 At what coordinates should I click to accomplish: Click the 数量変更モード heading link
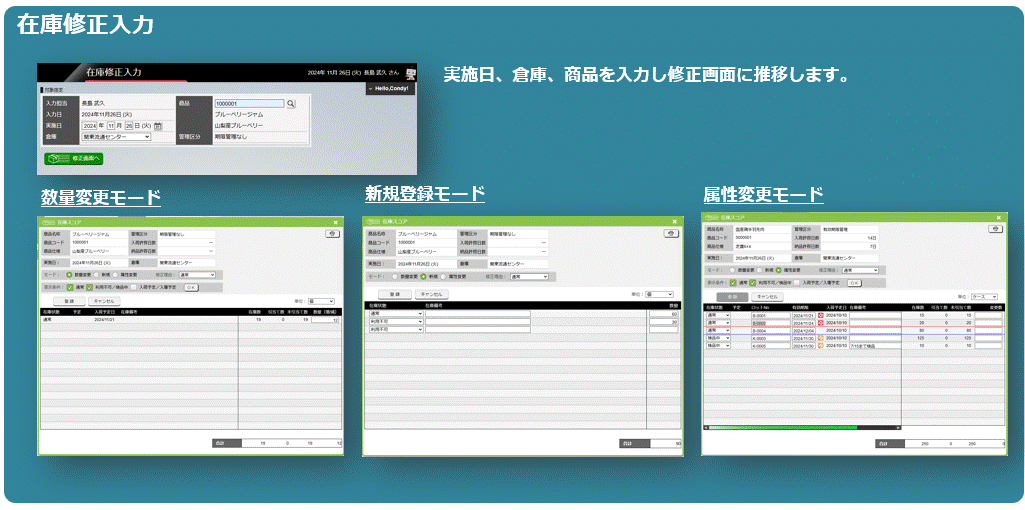[101, 197]
